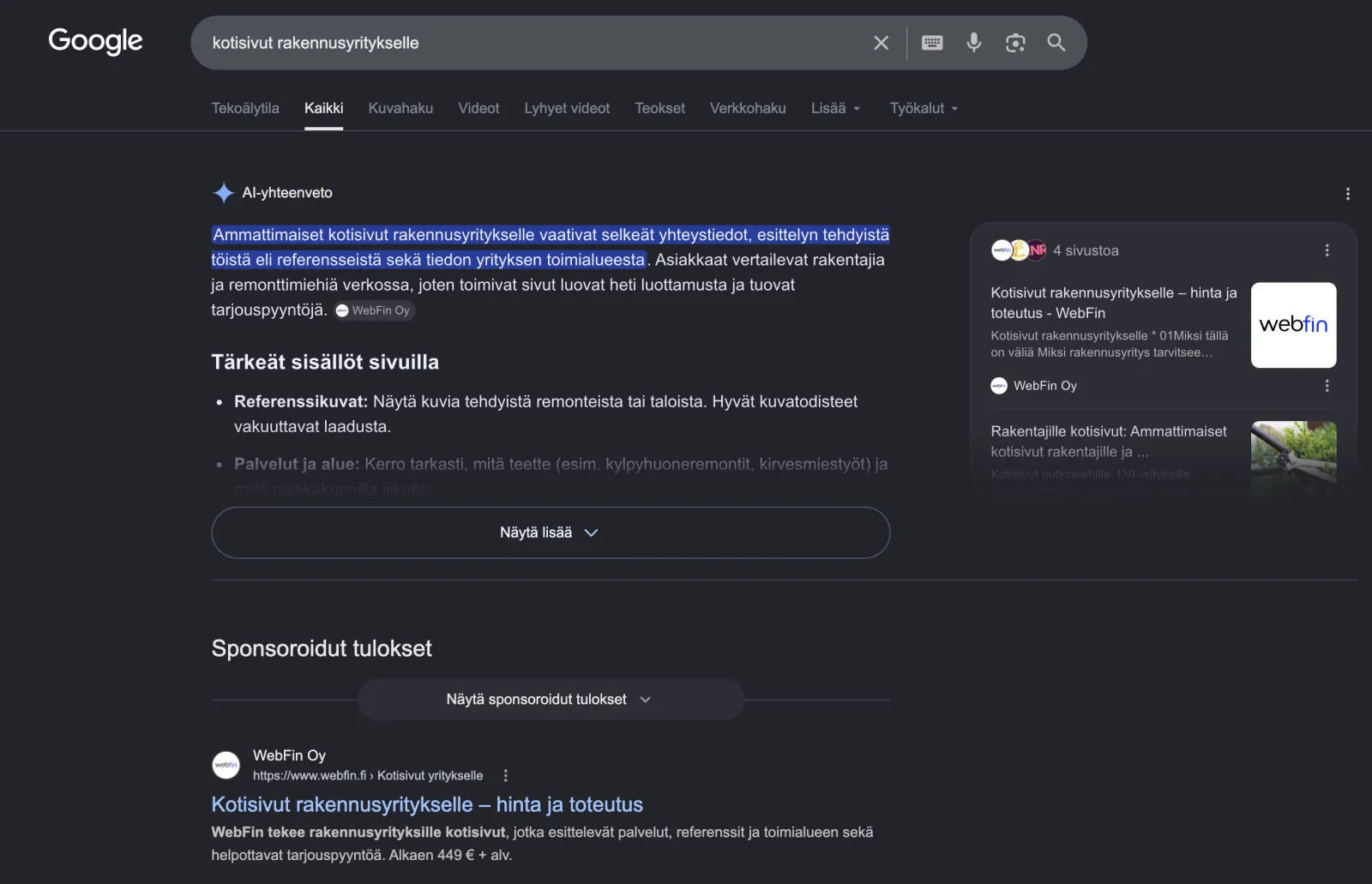Open sources panel three-dot menu
The height and width of the screenshot is (884, 1372).
click(x=1327, y=250)
